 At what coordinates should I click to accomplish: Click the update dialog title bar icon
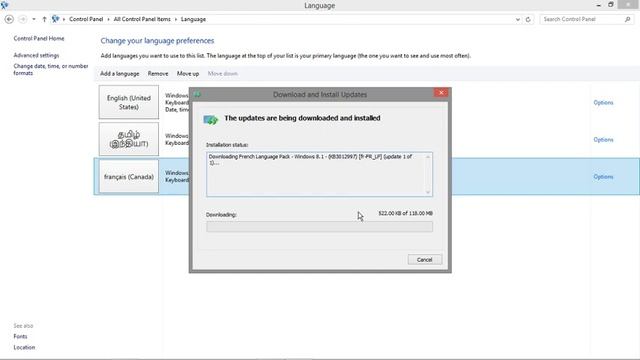point(197,94)
